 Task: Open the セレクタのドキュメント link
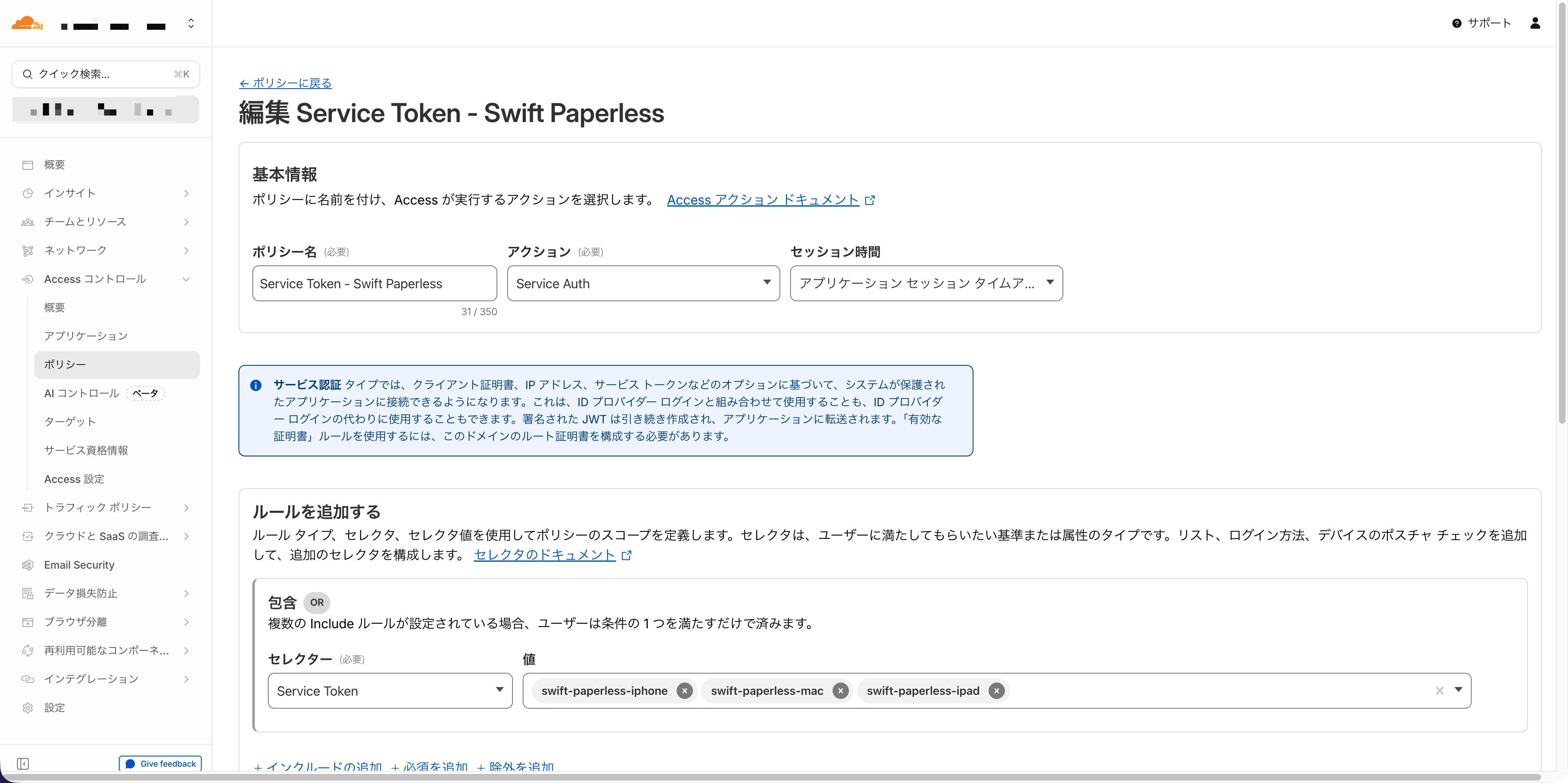545,555
